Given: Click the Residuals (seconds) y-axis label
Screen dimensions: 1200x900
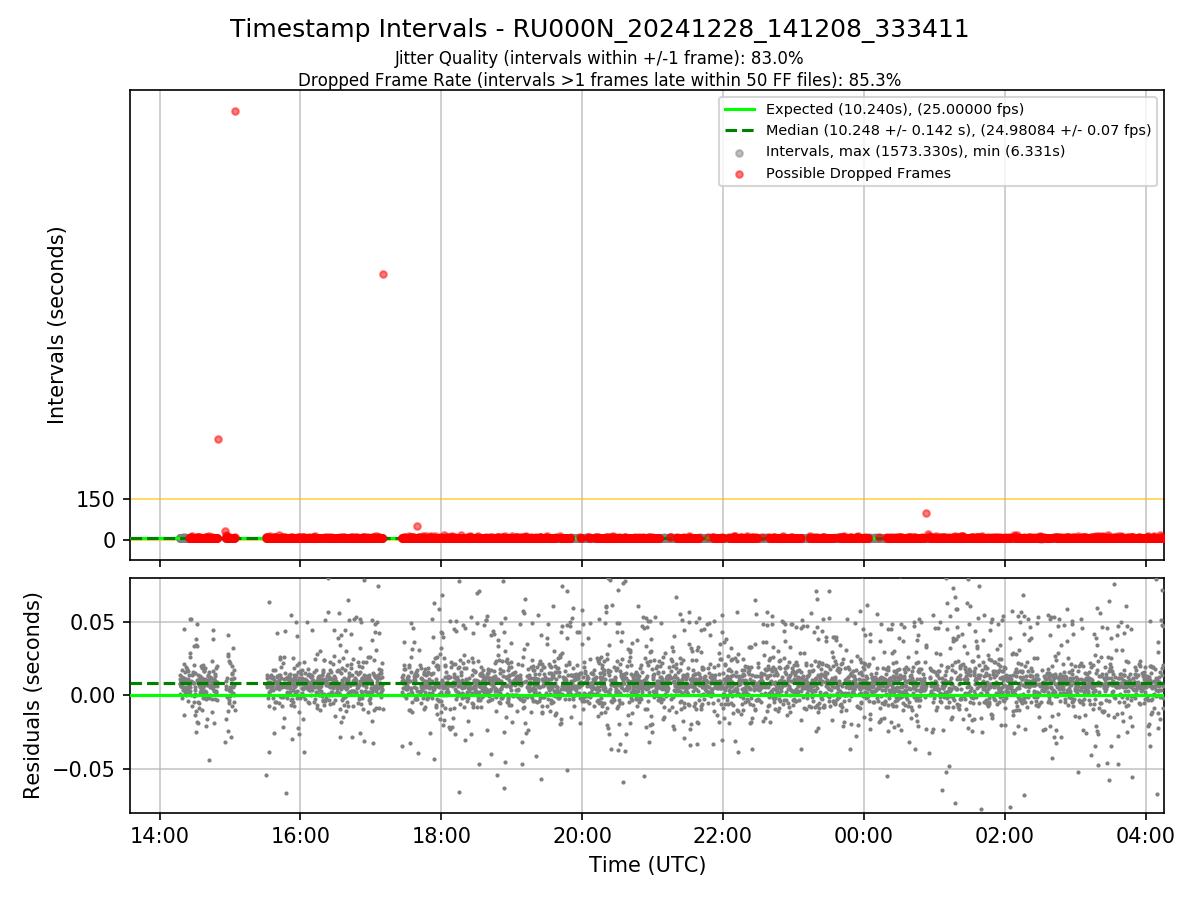Looking at the screenshot, I should tap(33, 695).
